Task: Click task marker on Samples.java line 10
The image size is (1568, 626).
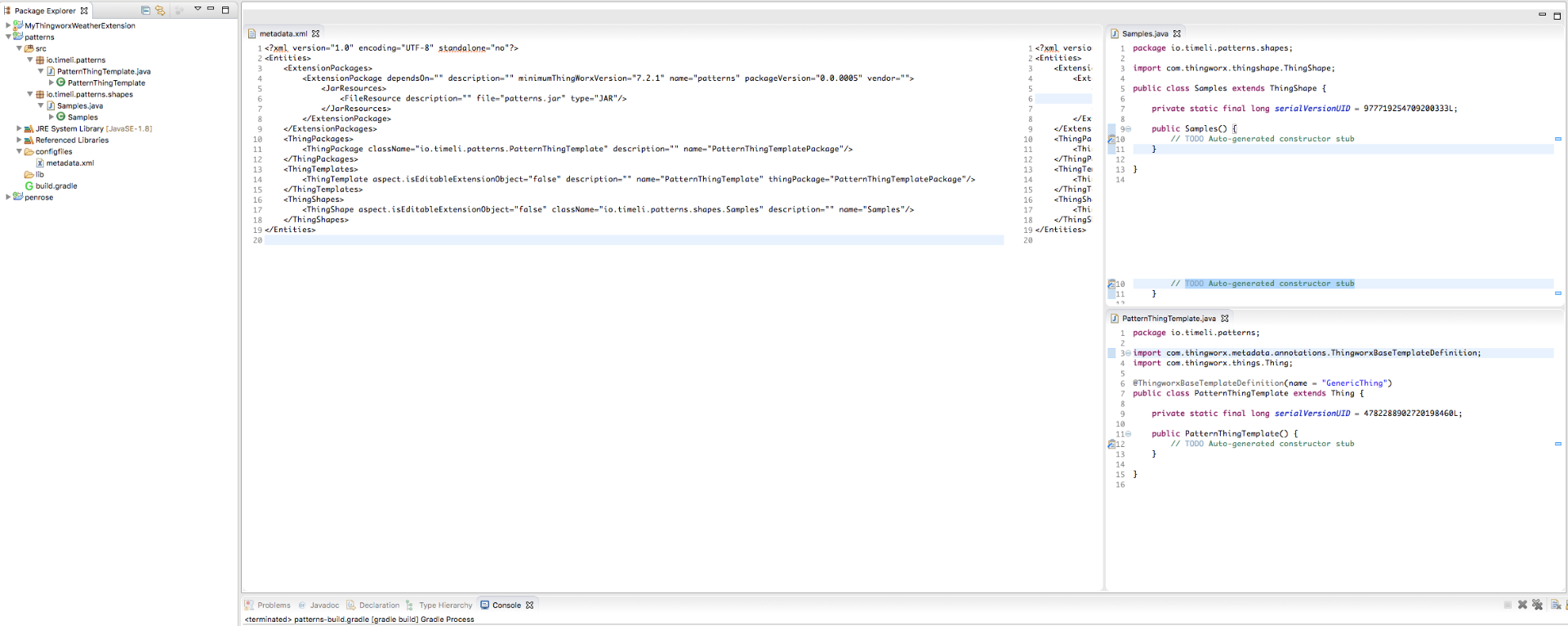Action: (1111, 139)
